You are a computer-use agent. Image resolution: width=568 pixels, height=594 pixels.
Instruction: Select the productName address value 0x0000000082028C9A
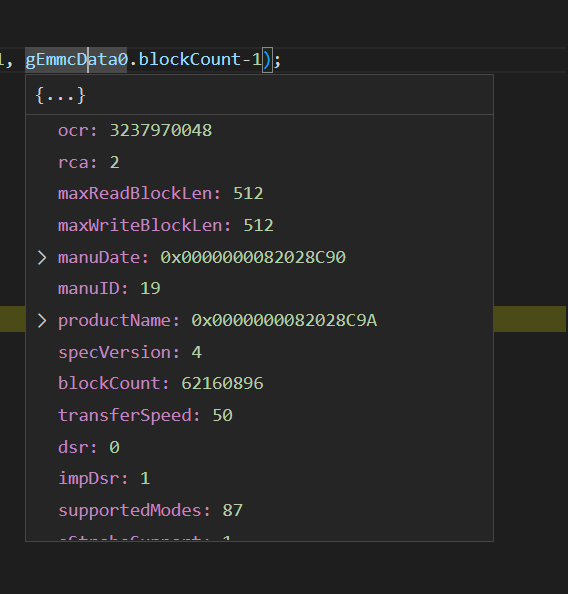(284, 321)
